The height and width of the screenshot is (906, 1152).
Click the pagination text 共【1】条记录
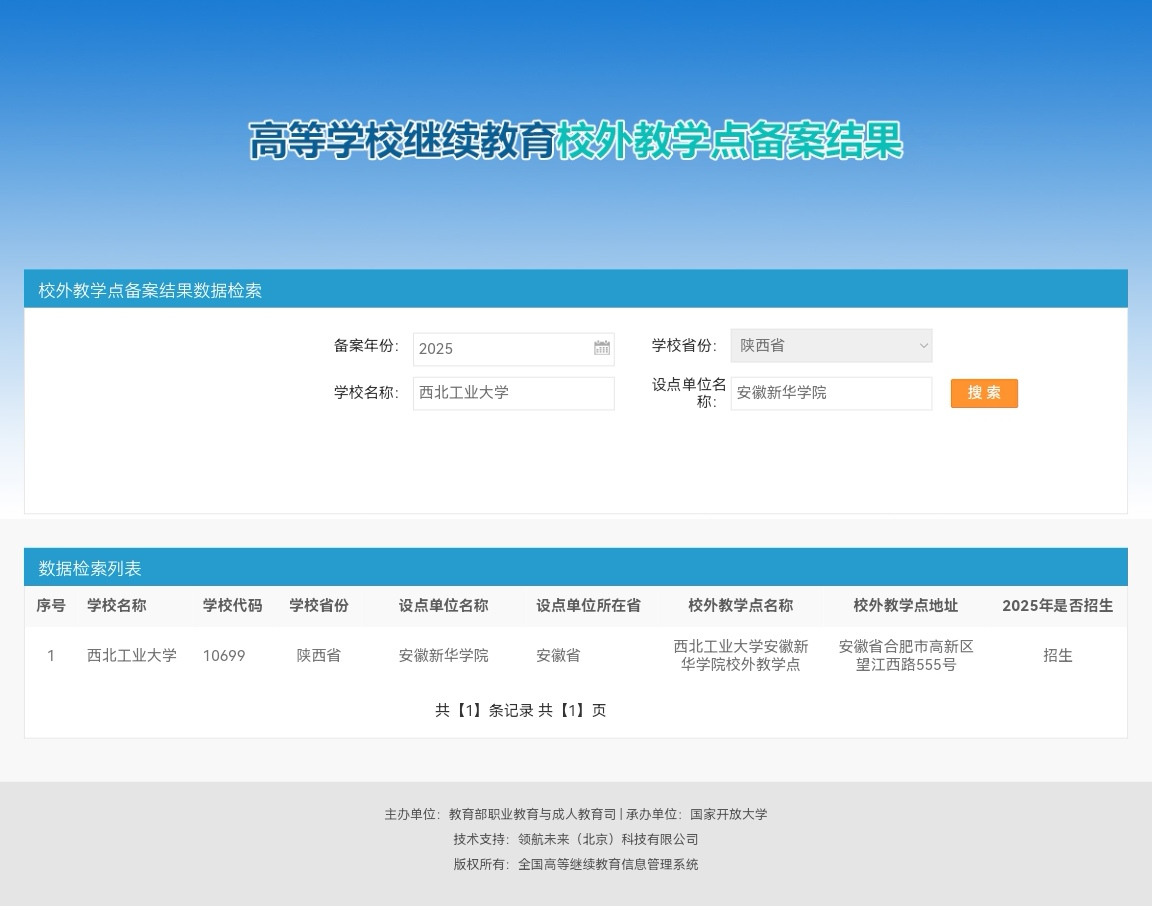pos(484,710)
